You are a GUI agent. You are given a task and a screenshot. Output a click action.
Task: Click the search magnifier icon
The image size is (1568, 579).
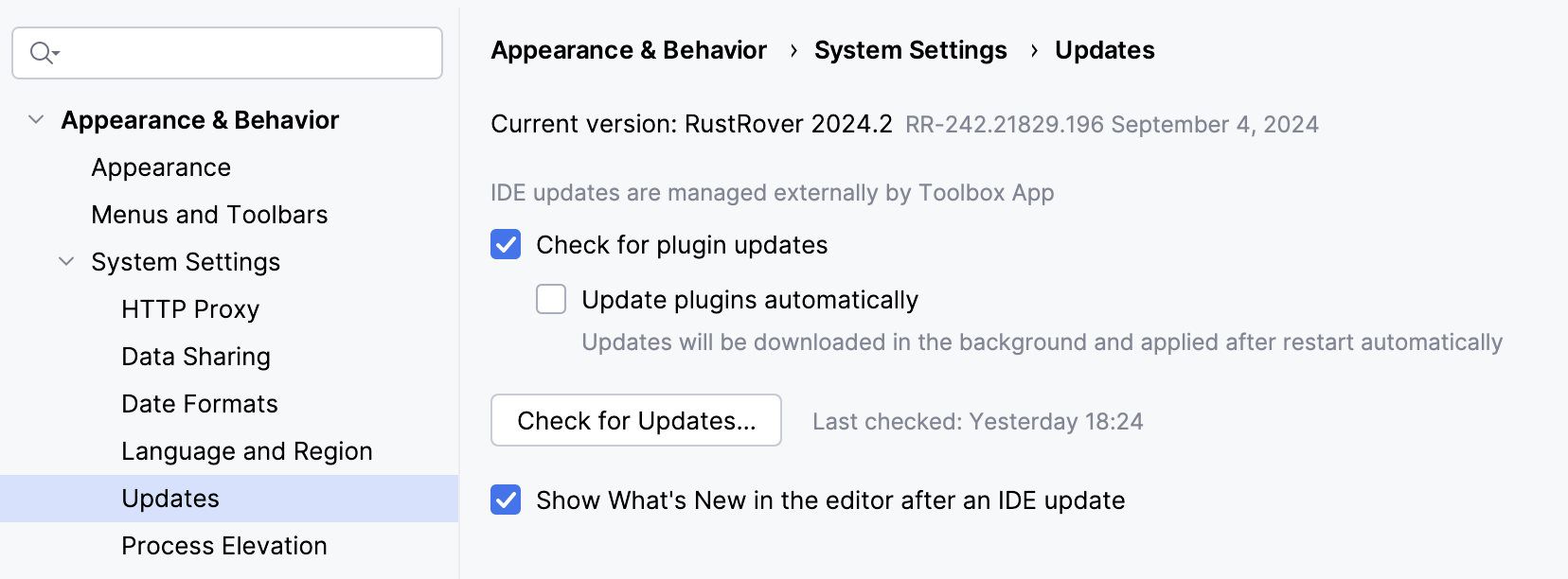[x=39, y=53]
